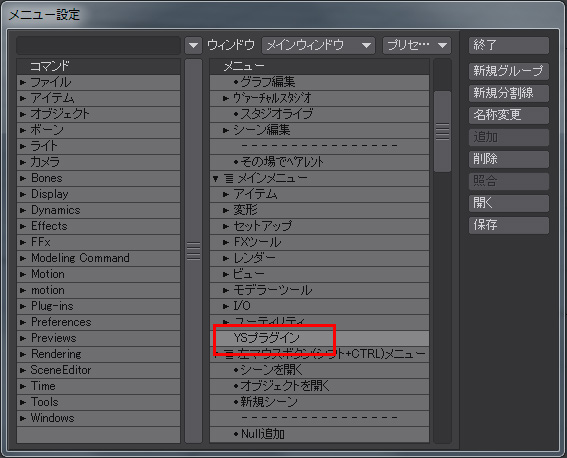
Task: Select the Null追加 menu entry
Action: point(319,434)
